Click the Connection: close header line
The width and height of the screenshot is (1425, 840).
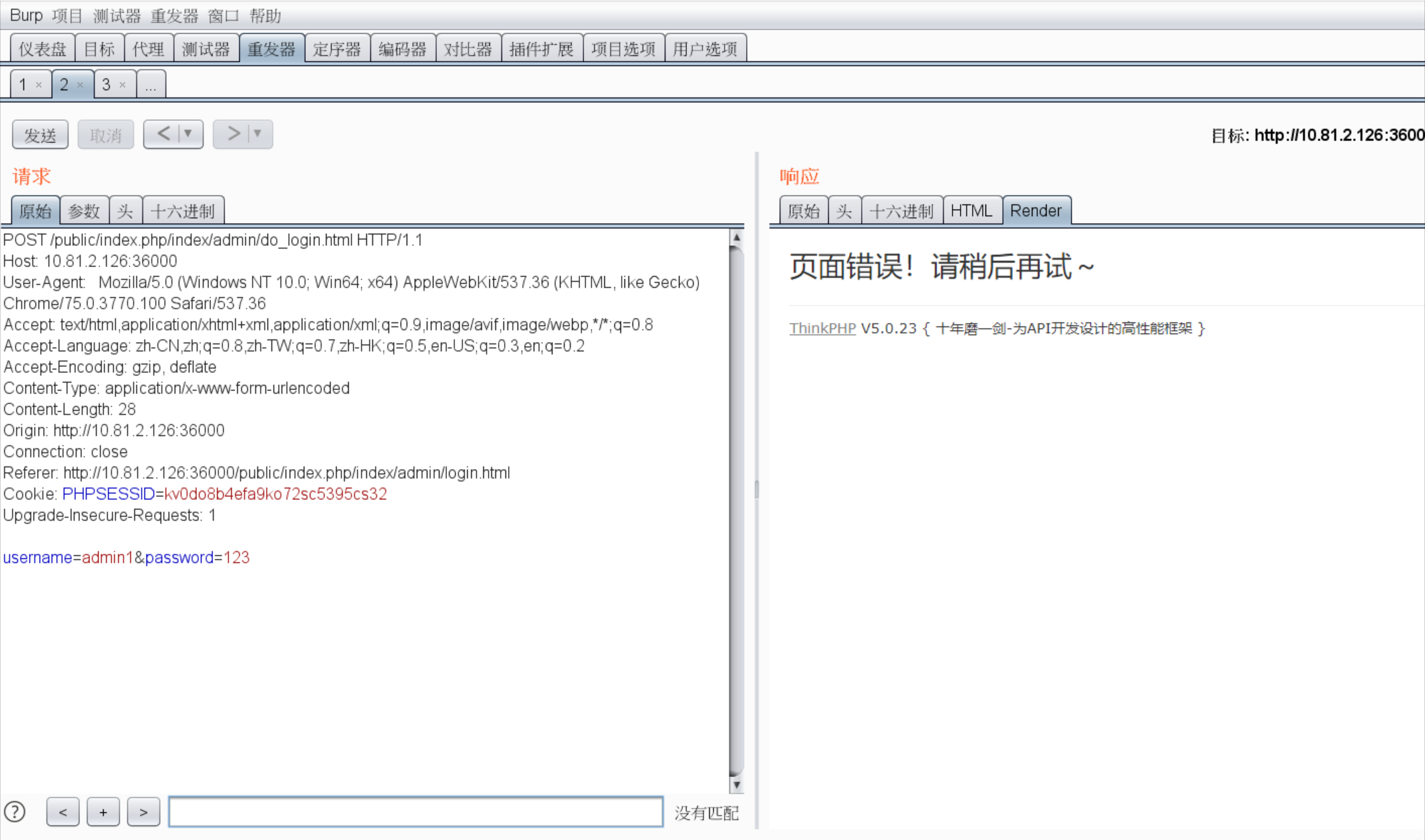pos(65,452)
